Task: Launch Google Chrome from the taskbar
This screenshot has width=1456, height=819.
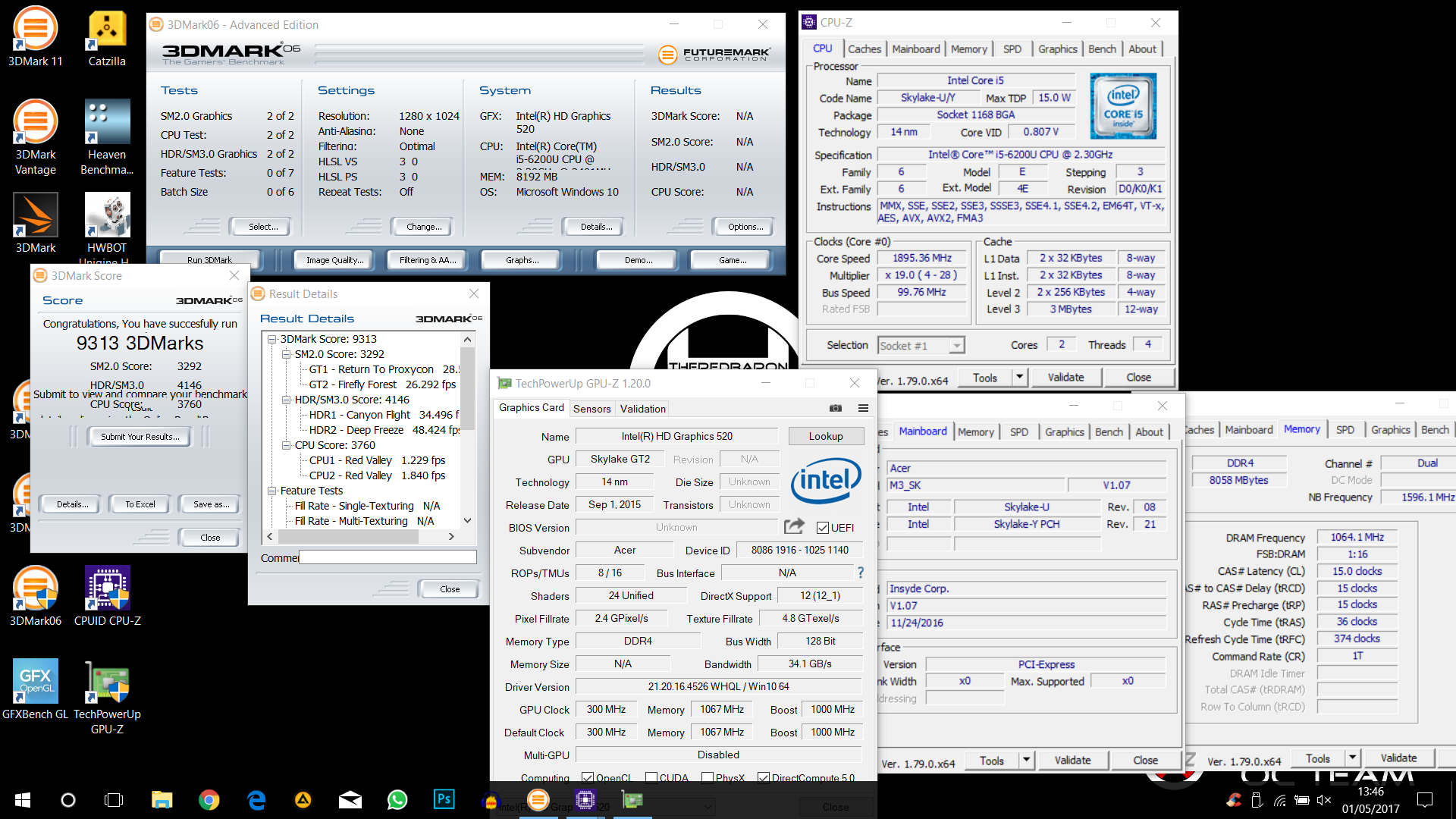Action: [209, 800]
